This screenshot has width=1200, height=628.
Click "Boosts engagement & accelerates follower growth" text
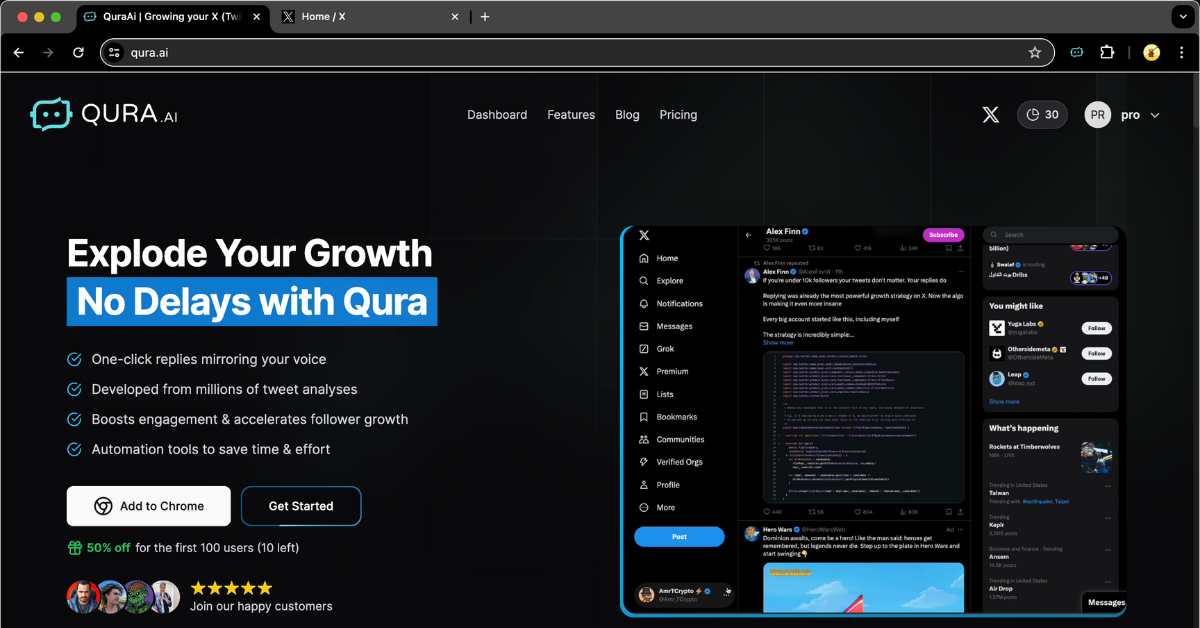pos(250,419)
